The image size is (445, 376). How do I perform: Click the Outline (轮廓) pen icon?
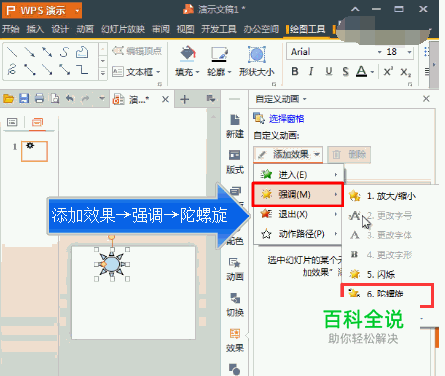pyautogui.click(x=219, y=54)
